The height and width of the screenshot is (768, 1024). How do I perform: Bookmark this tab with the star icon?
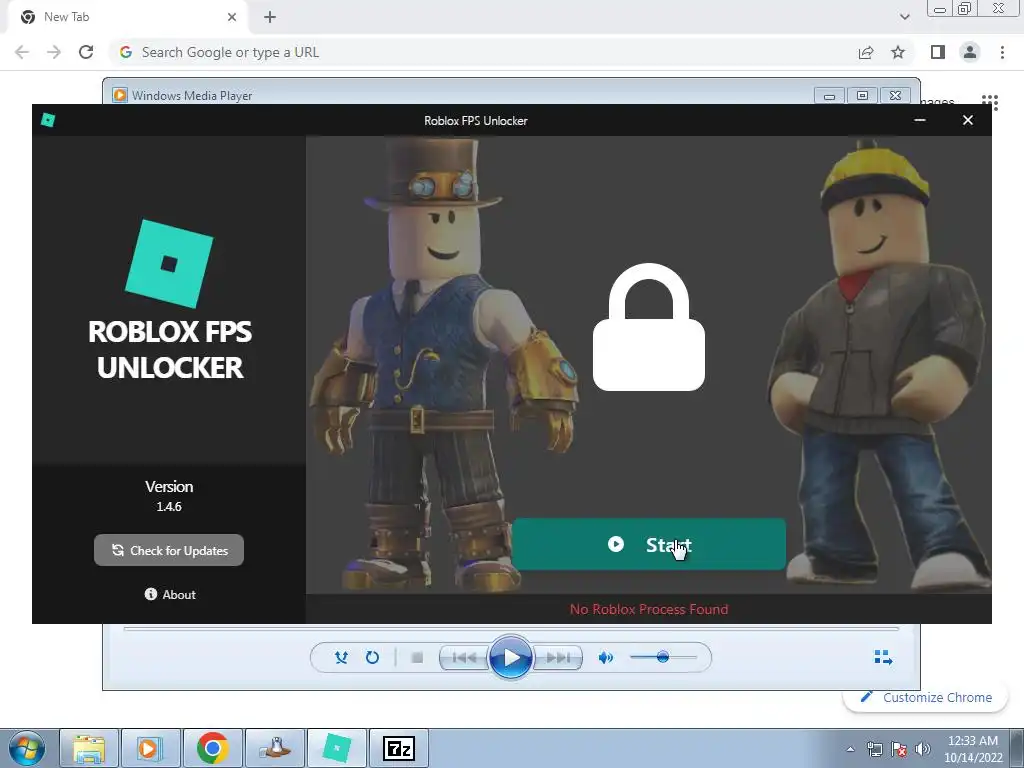(x=898, y=52)
